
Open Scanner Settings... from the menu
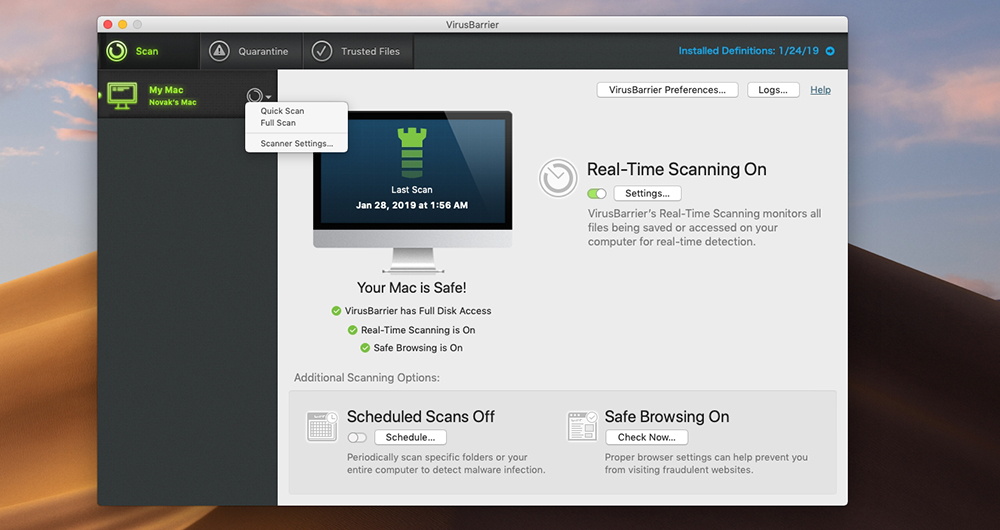[x=297, y=144]
